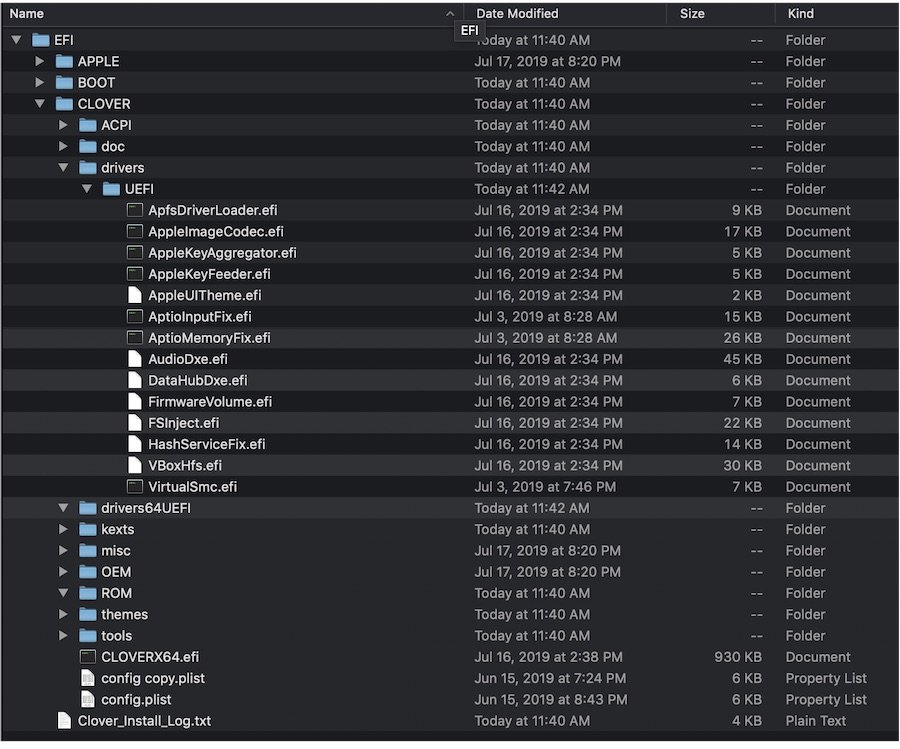Click the AppleKeyAggregator.efi file icon
Image resolution: width=900 pixels, height=749 pixels.
coord(135,253)
